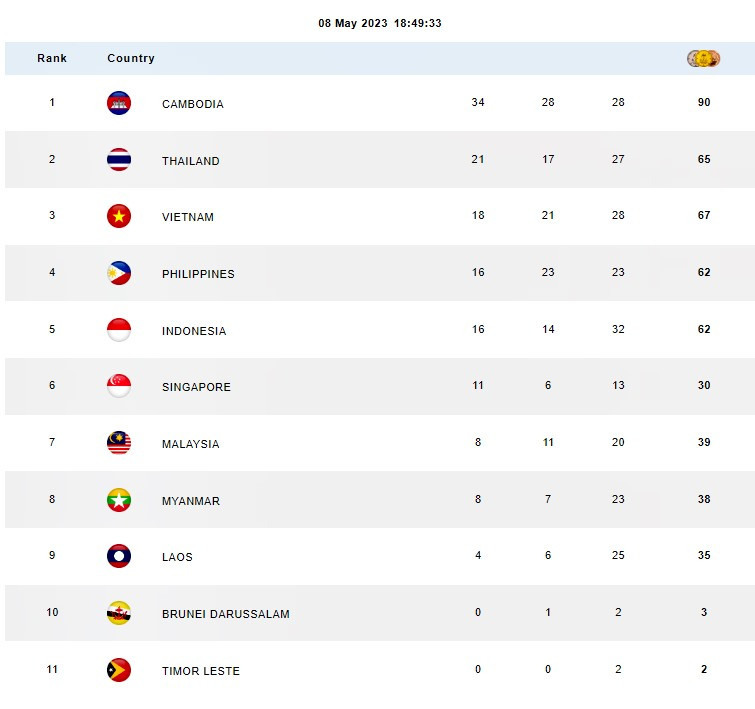The height and width of the screenshot is (709, 755).
Task: Click Cambodia's total medal count 90
Action: click(x=704, y=102)
